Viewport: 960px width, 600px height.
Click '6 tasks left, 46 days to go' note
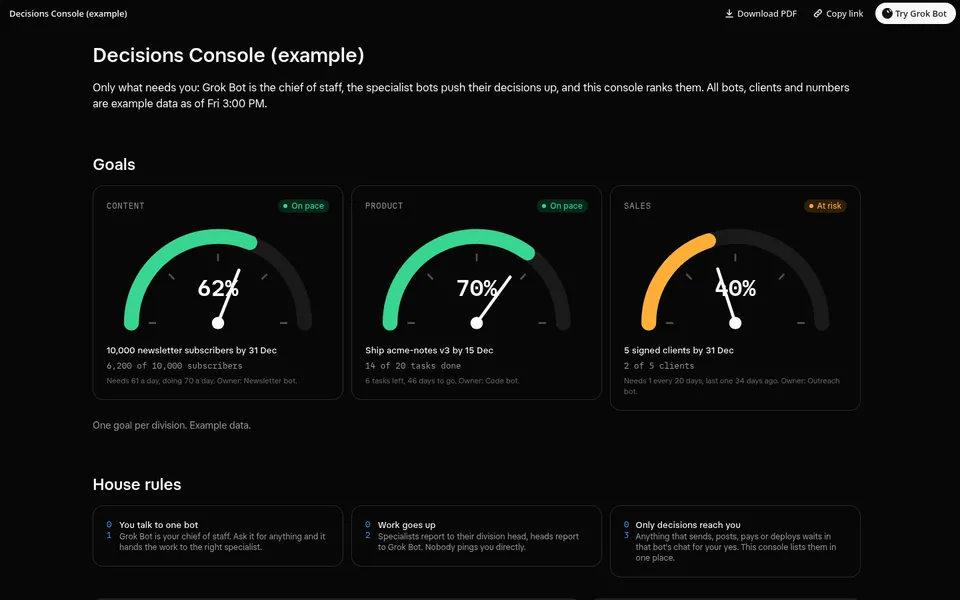[x=442, y=381]
